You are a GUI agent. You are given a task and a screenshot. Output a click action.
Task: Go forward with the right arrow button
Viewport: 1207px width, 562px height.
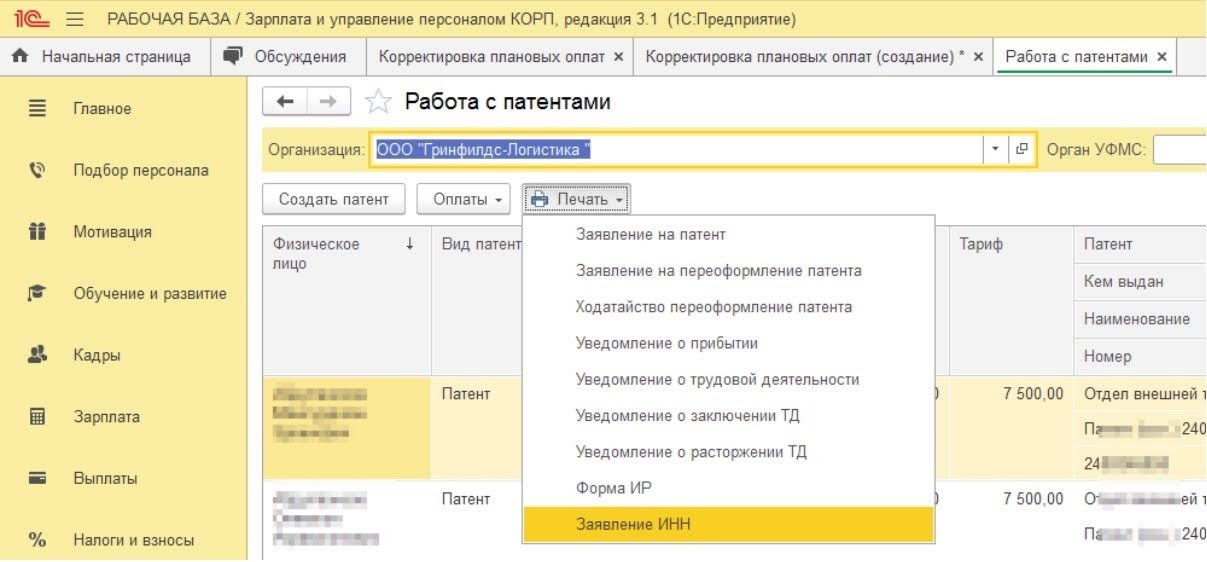[x=329, y=102]
